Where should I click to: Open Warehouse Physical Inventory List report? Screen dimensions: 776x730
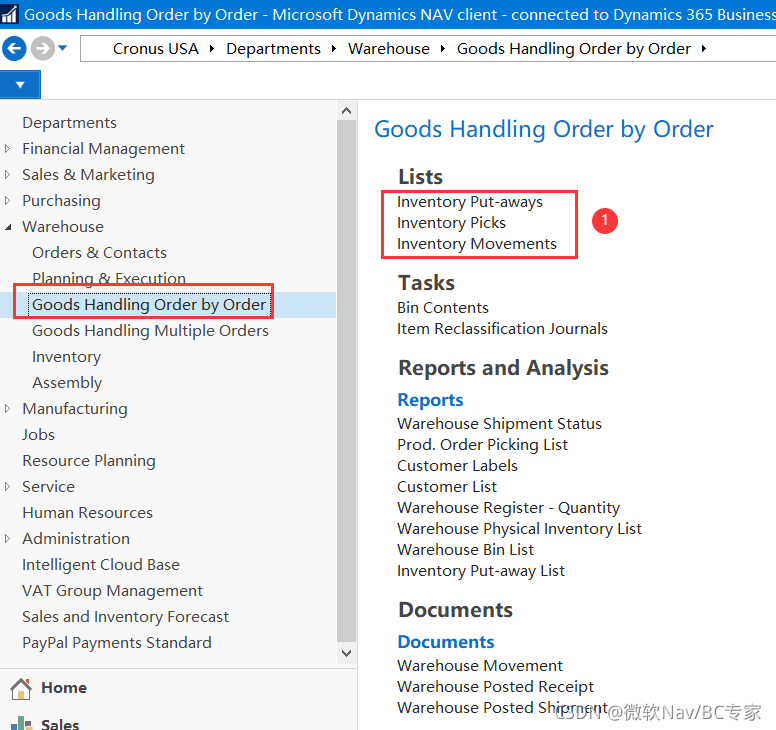pyautogui.click(x=519, y=529)
